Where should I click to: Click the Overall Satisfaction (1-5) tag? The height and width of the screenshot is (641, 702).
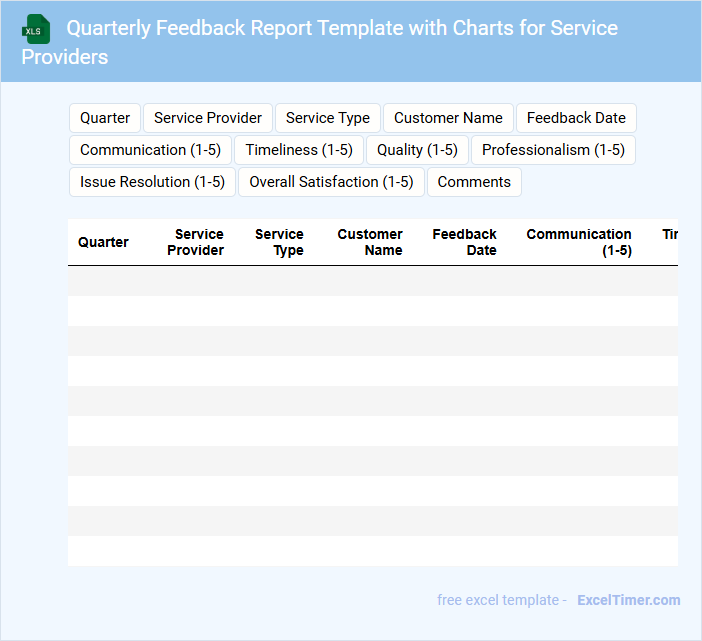coord(331,182)
